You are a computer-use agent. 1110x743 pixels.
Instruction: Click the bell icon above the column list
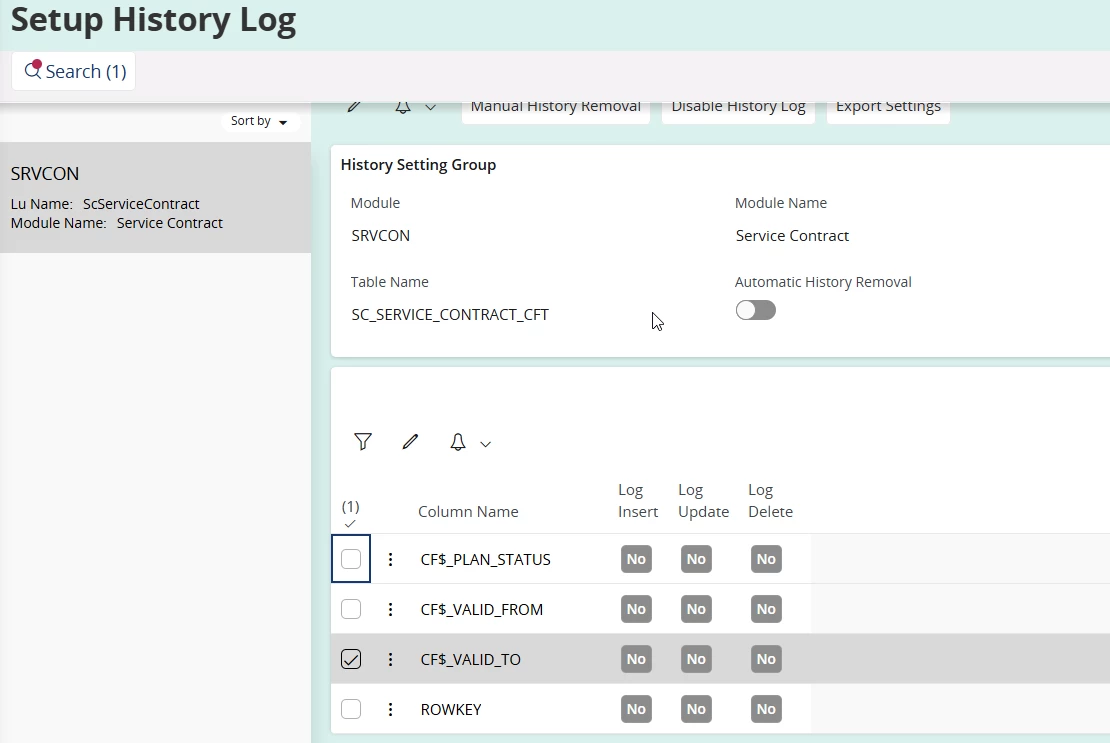pos(458,442)
